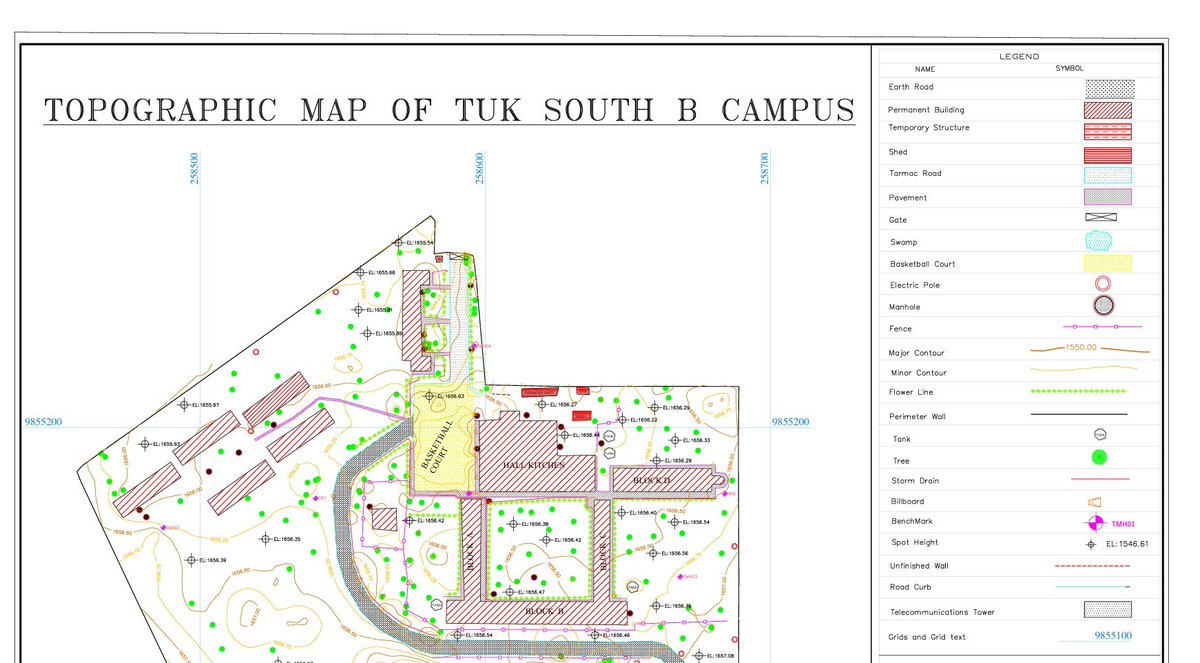Viewport: 1200px width, 663px height.
Task: Click the EL:1656.63 spot height on basketball court
Action: [x=450, y=397]
